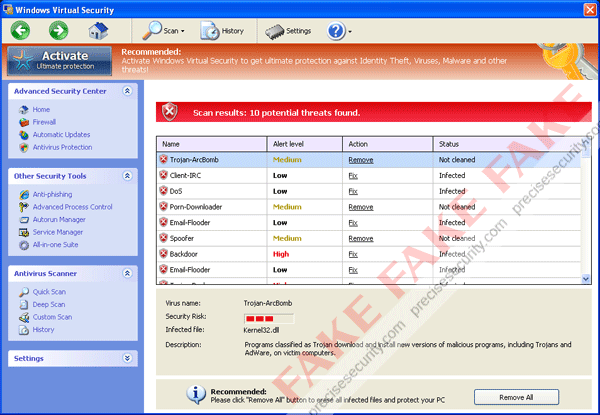Screen dimensions: 600x415
Task: Open the Home house toolbar icon
Action: pos(98,31)
